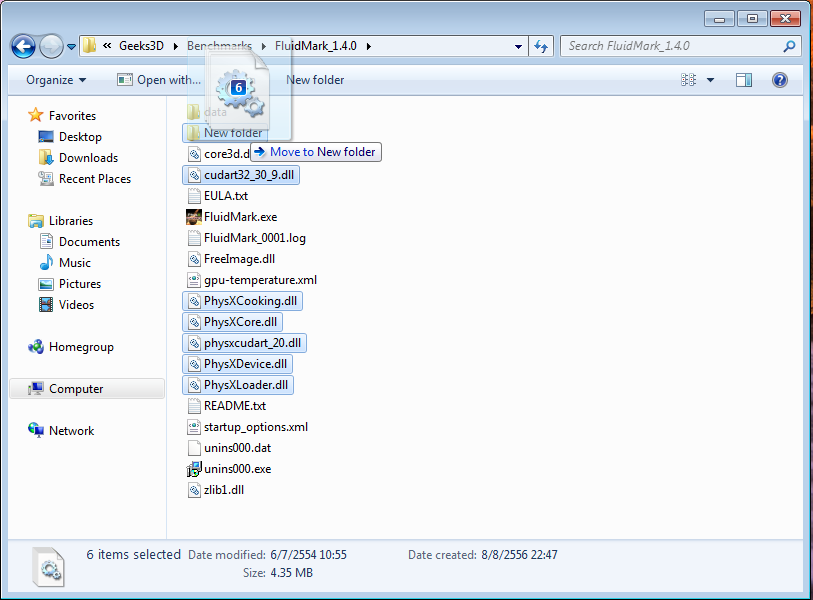Image resolution: width=813 pixels, height=600 pixels.
Task: Select PhysXLoader.dll file
Action: tap(238, 385)
